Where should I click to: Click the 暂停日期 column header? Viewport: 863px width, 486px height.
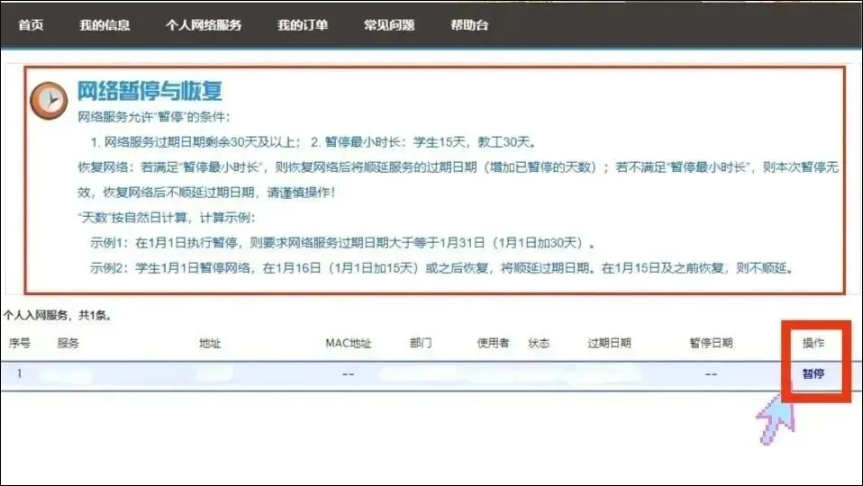pos(711,343)
